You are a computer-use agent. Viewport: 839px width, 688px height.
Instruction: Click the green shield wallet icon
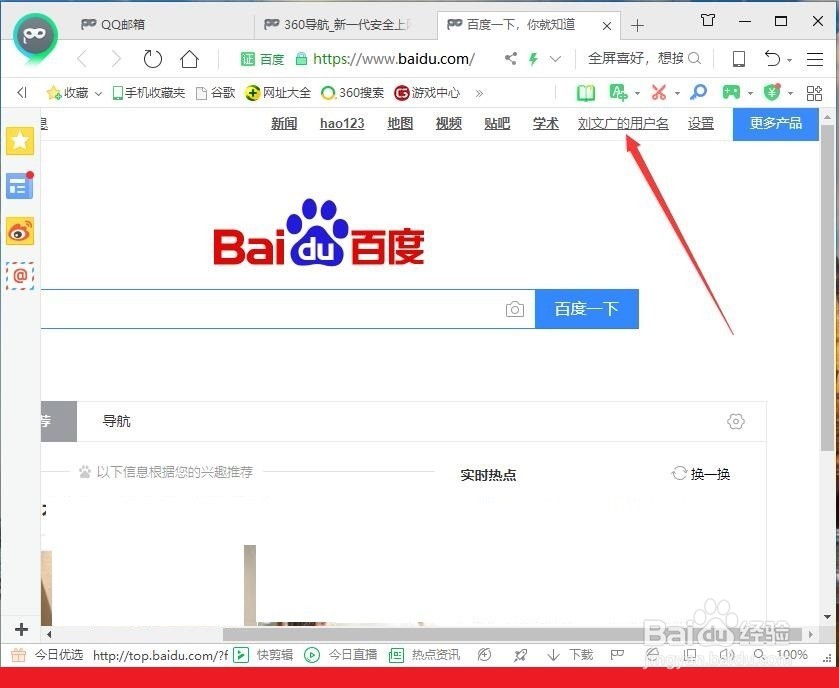[x=772, y=93]
